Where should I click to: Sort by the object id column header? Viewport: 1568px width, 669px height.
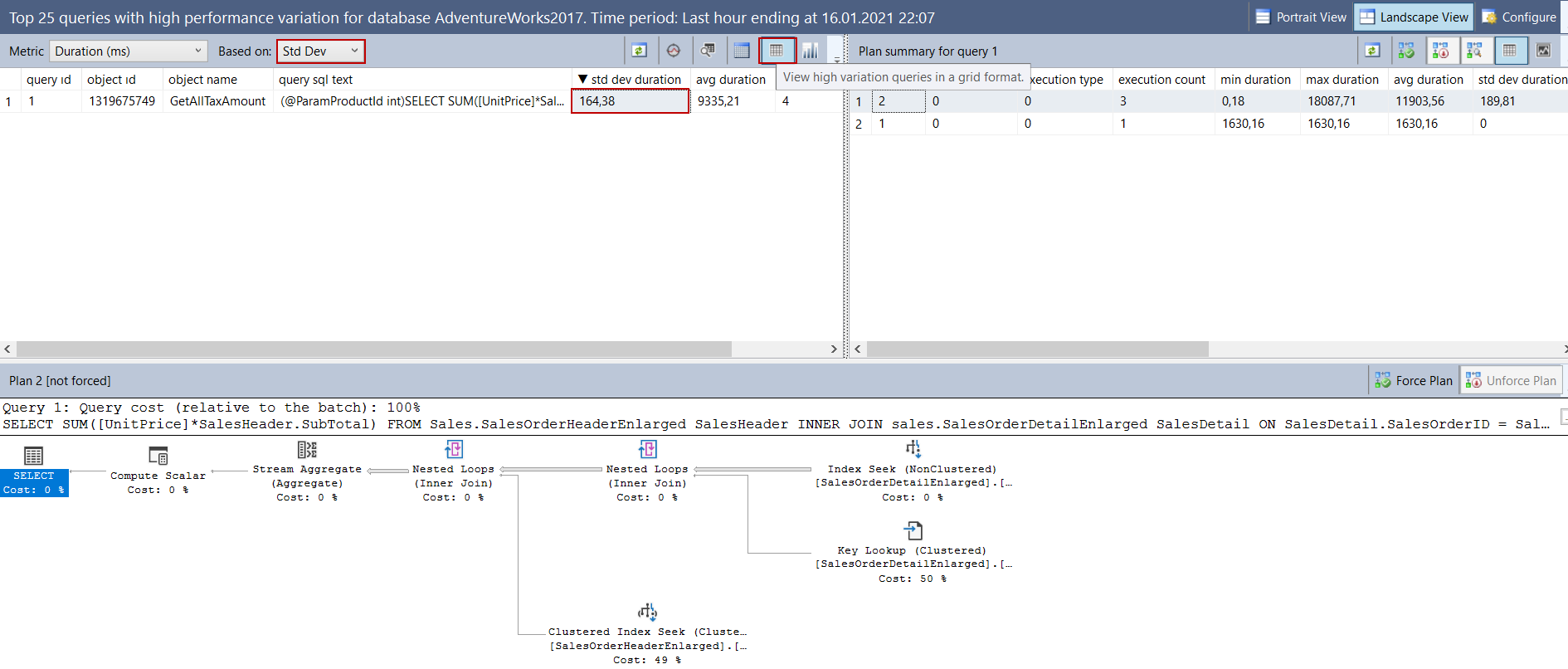tap(121, 80)
